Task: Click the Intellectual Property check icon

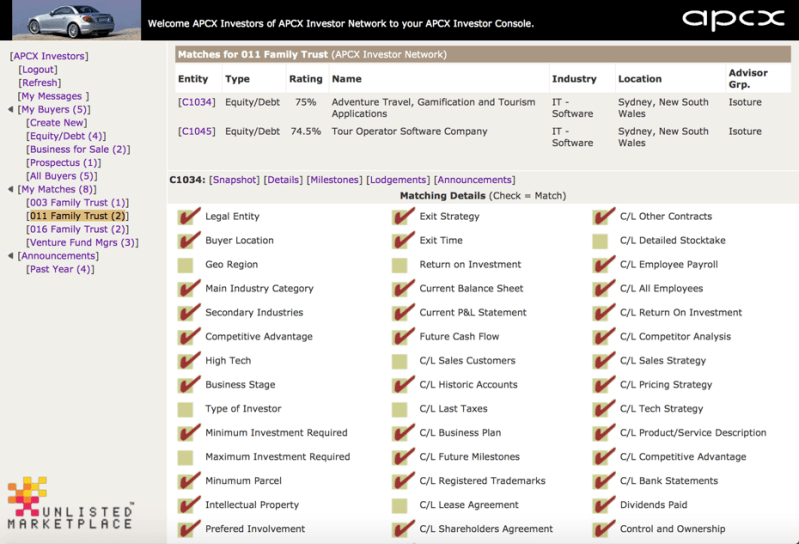Action: click(189, 505)
